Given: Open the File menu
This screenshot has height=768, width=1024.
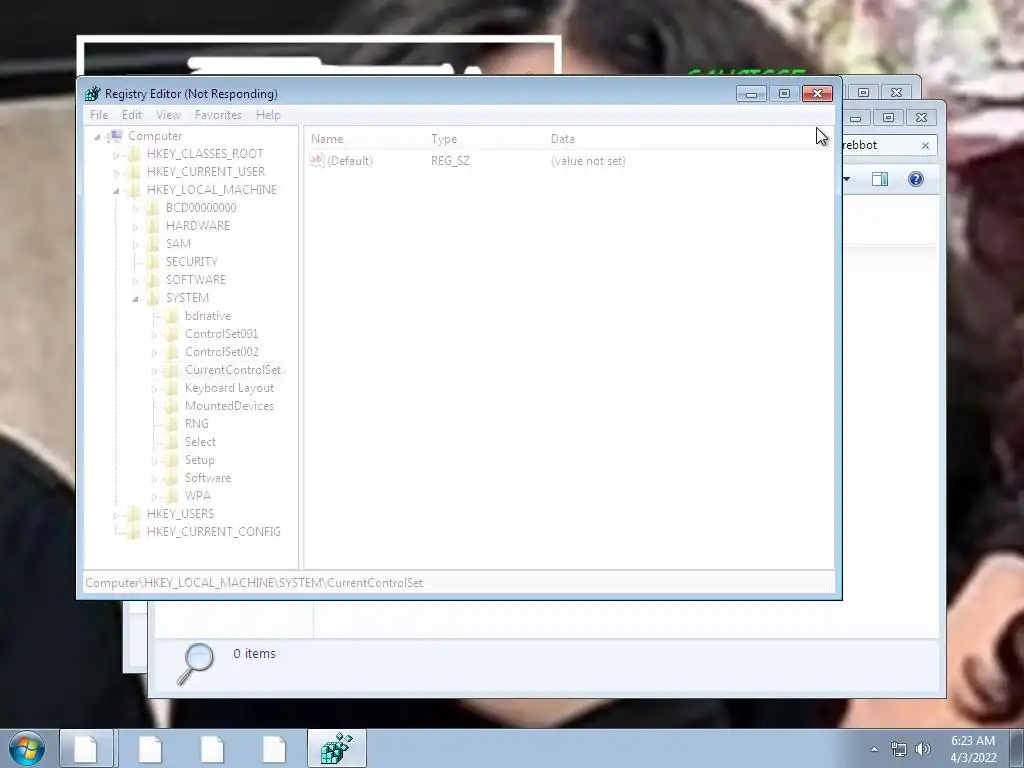Looking at the screenshot, I should pos(99,115).
